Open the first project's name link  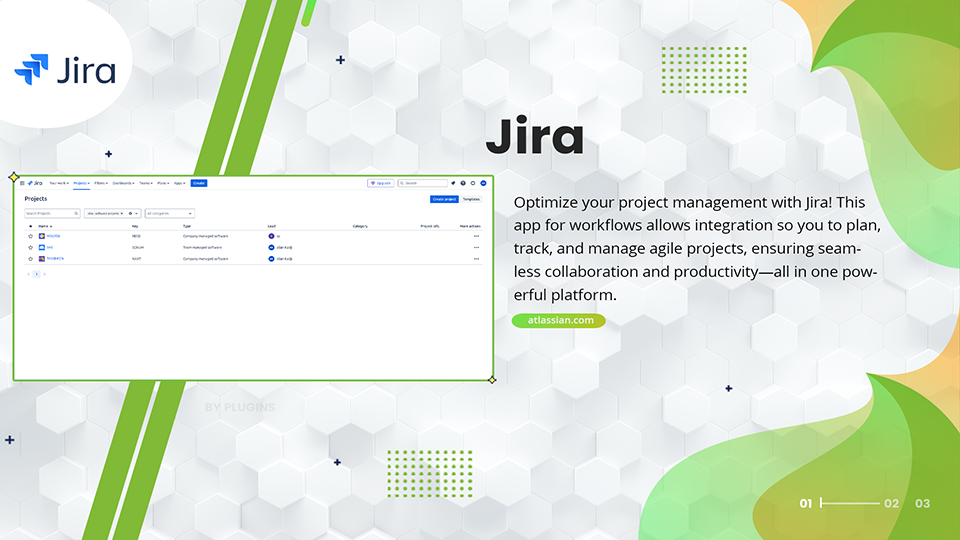click(x=53, y=236)
